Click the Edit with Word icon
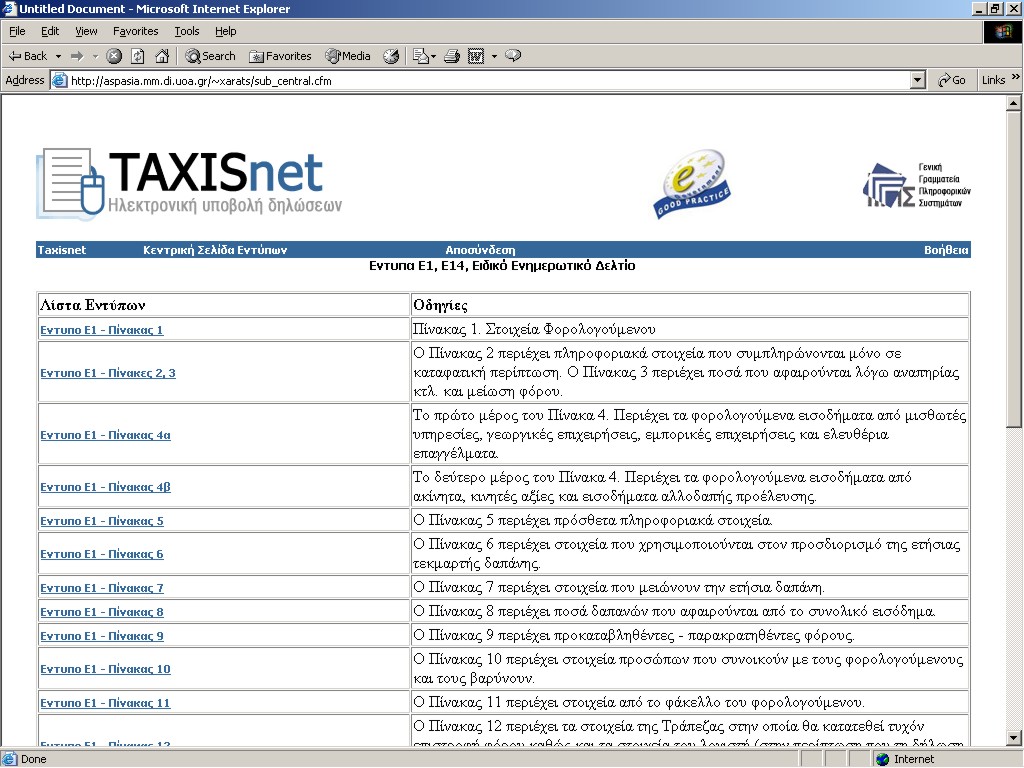 pyautogui.click(x=476, y=56)
